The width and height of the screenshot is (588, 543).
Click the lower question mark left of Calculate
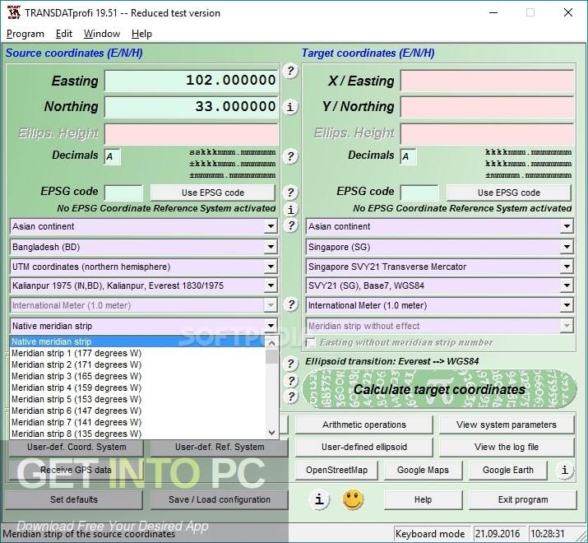[x=290, y=397]
